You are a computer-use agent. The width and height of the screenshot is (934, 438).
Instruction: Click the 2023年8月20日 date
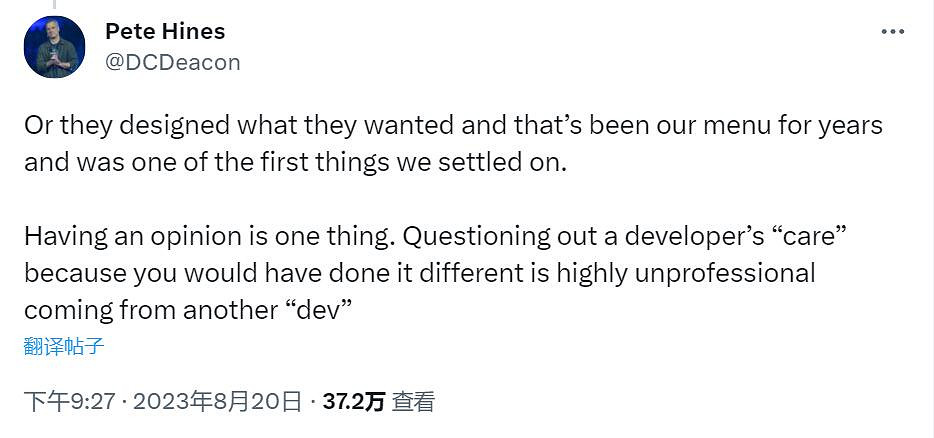point(217,402)
